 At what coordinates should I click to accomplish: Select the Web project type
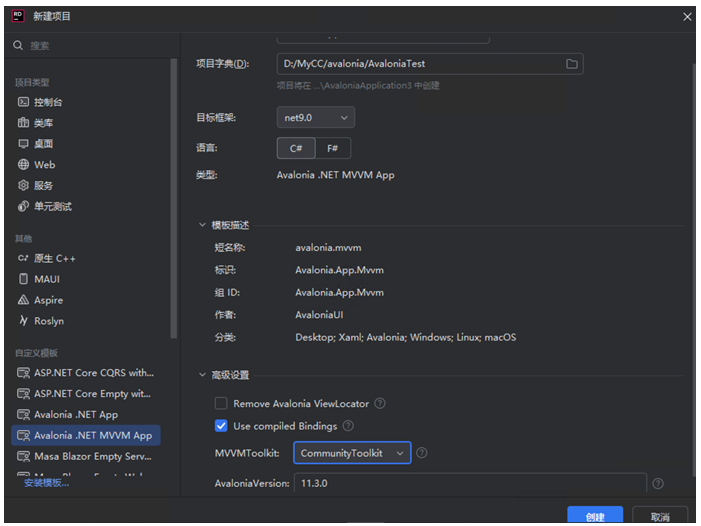pyautogui.click(x=44, y=165)
